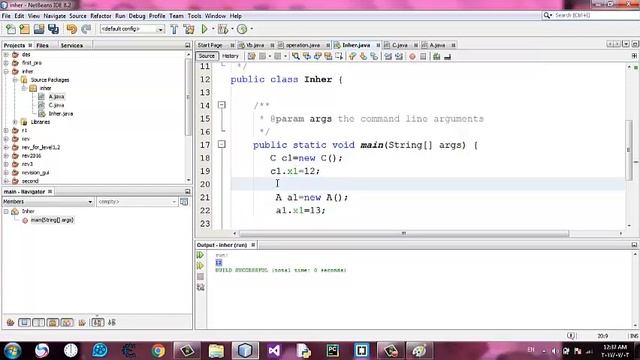Switch to the Services panel tab
The image size is (640, 360).
click(72, 45)
